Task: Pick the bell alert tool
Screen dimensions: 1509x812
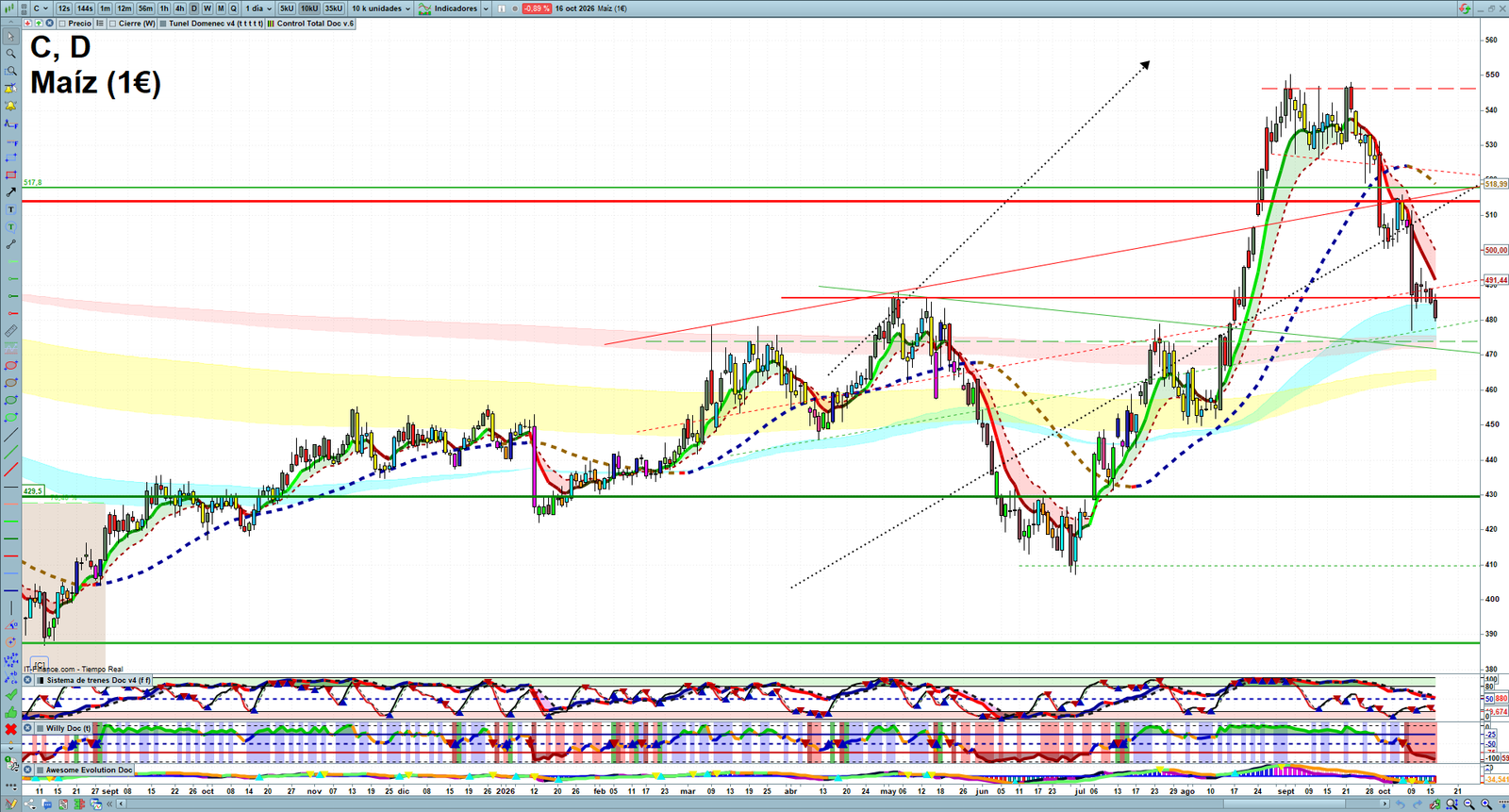Action: click(x=10, y=106)
